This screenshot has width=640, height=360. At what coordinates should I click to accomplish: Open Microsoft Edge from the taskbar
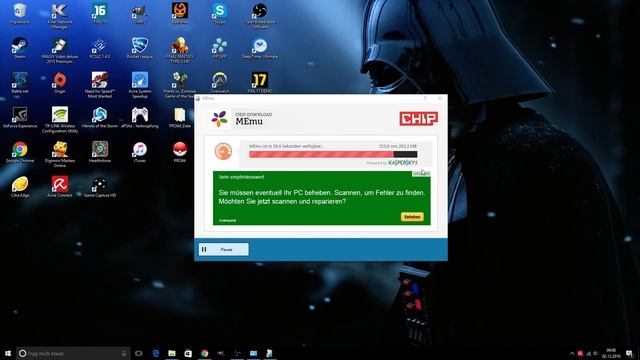156,353
